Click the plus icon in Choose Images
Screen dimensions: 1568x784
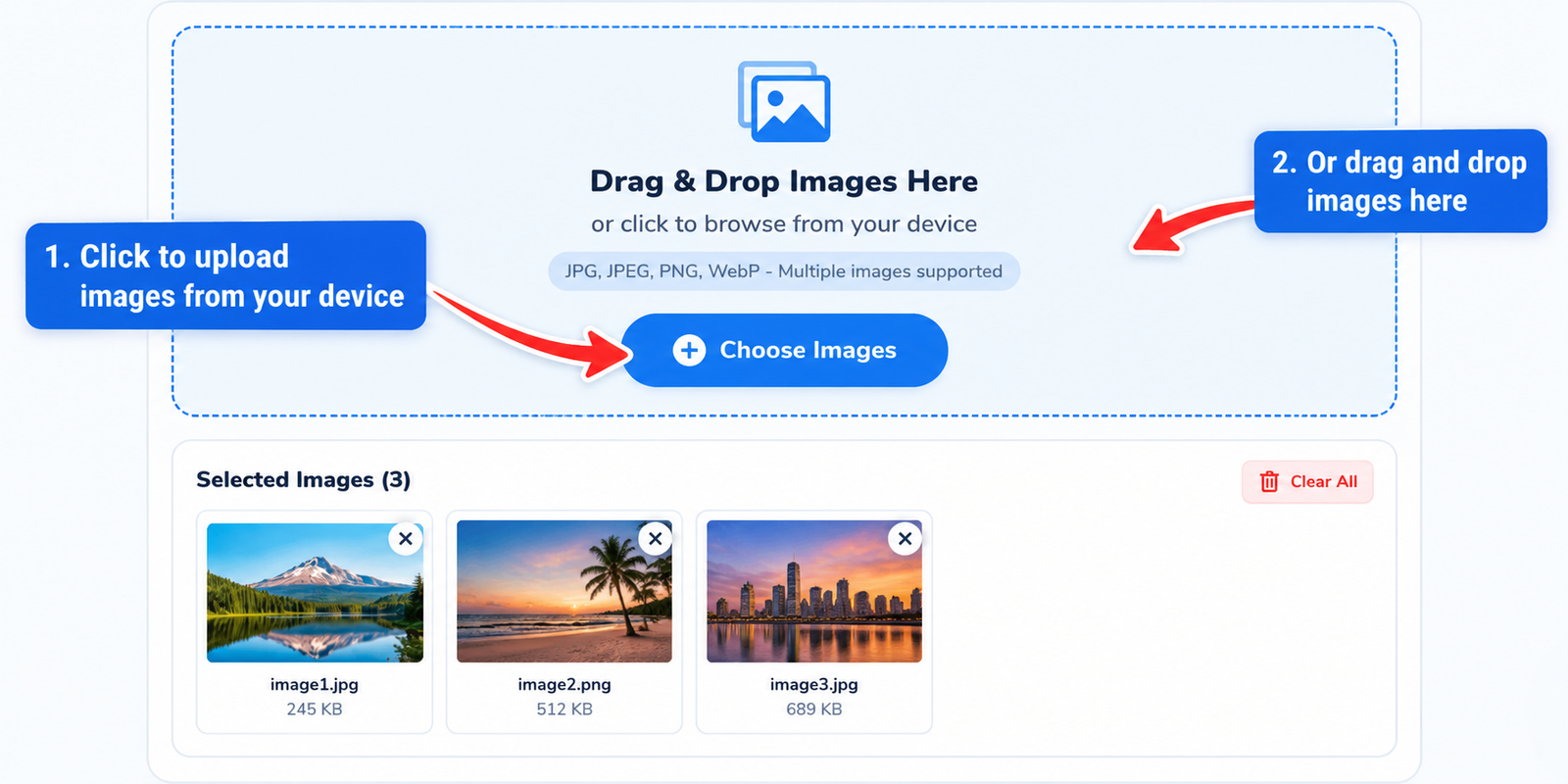pyautogui.click(x=689, y=350)
